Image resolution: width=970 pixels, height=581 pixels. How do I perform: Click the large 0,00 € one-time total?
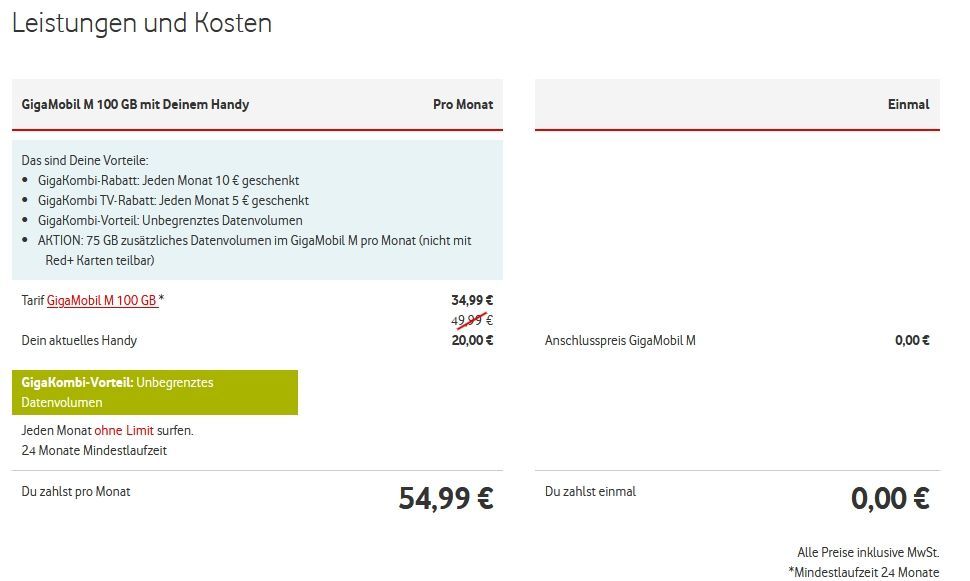coord(890,498)
